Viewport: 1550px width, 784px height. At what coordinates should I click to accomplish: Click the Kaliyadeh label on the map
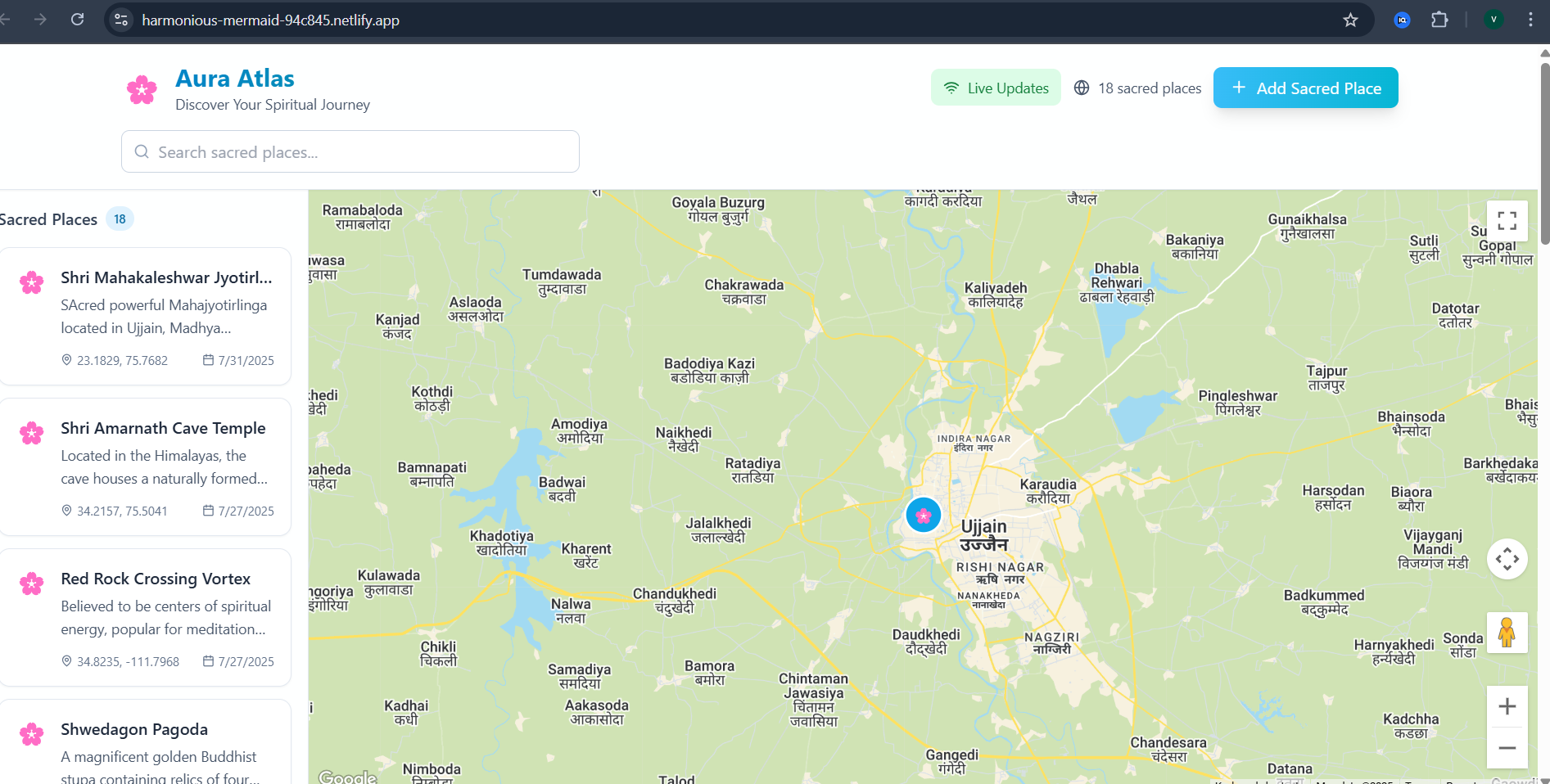tap(996, 295)
